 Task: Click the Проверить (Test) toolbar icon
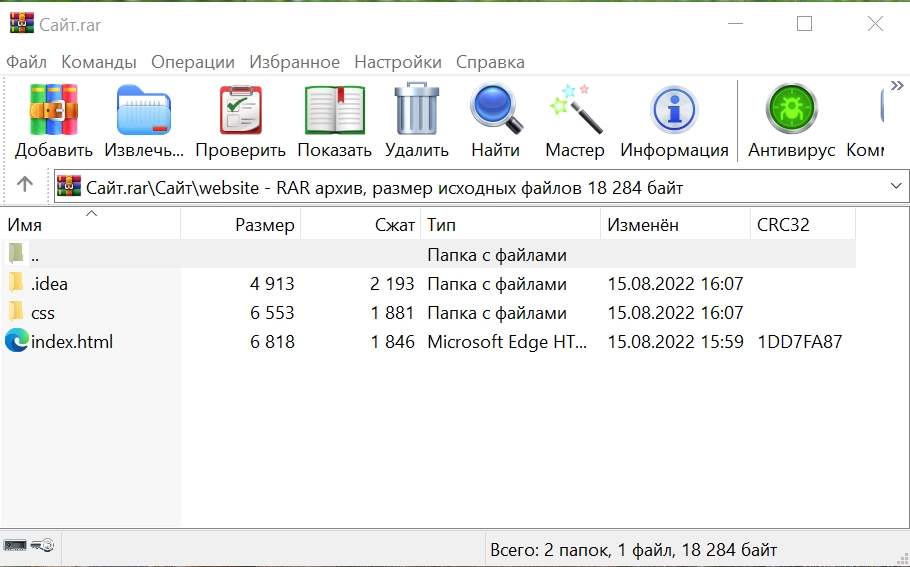(x=240, y=110)
